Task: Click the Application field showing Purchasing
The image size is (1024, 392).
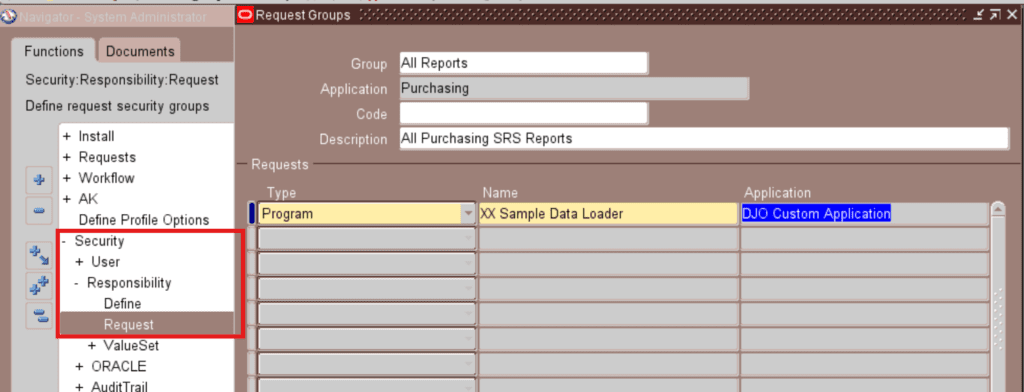Action: click(574, 88)
